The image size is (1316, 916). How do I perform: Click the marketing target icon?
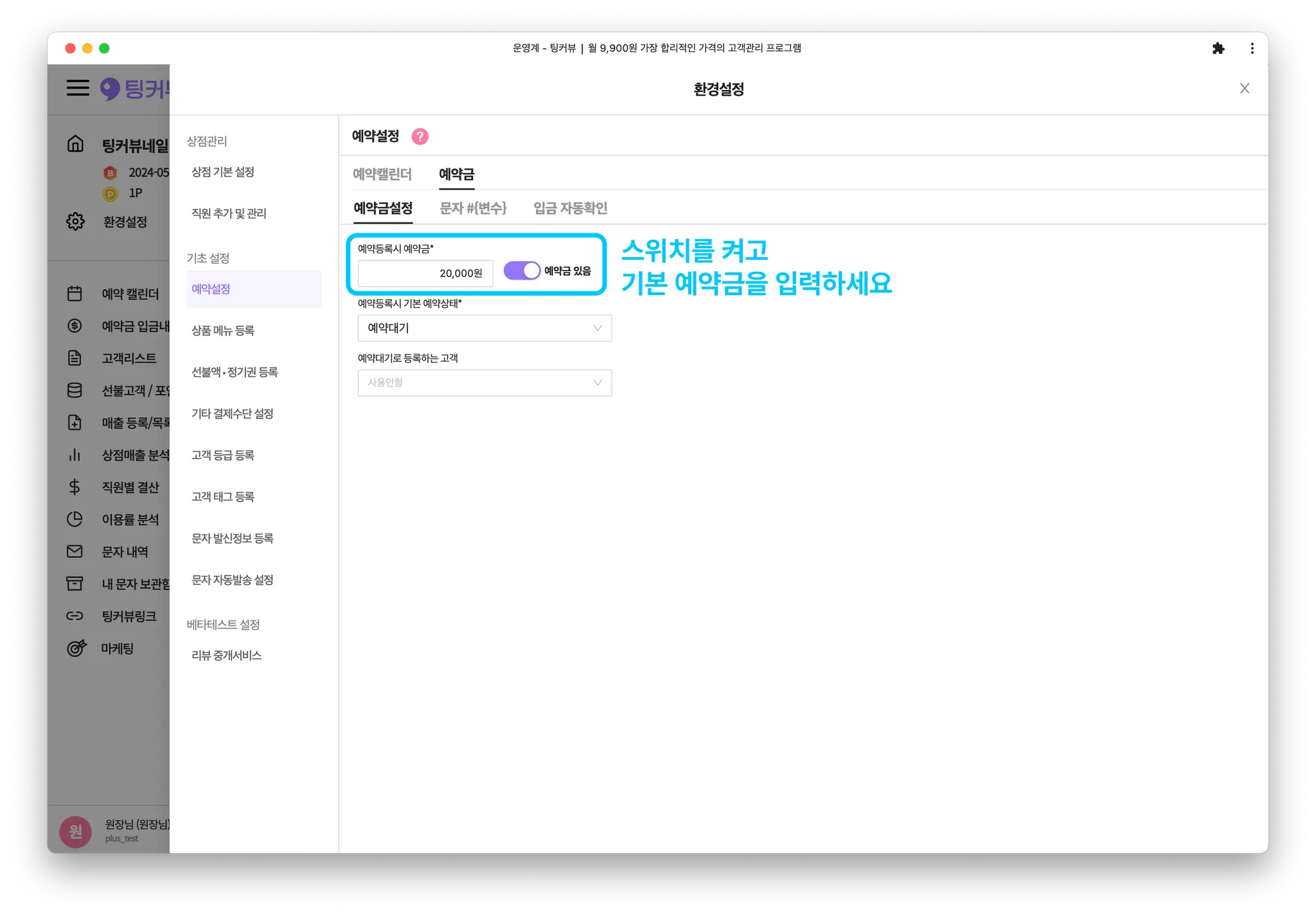tap(76, 648)
